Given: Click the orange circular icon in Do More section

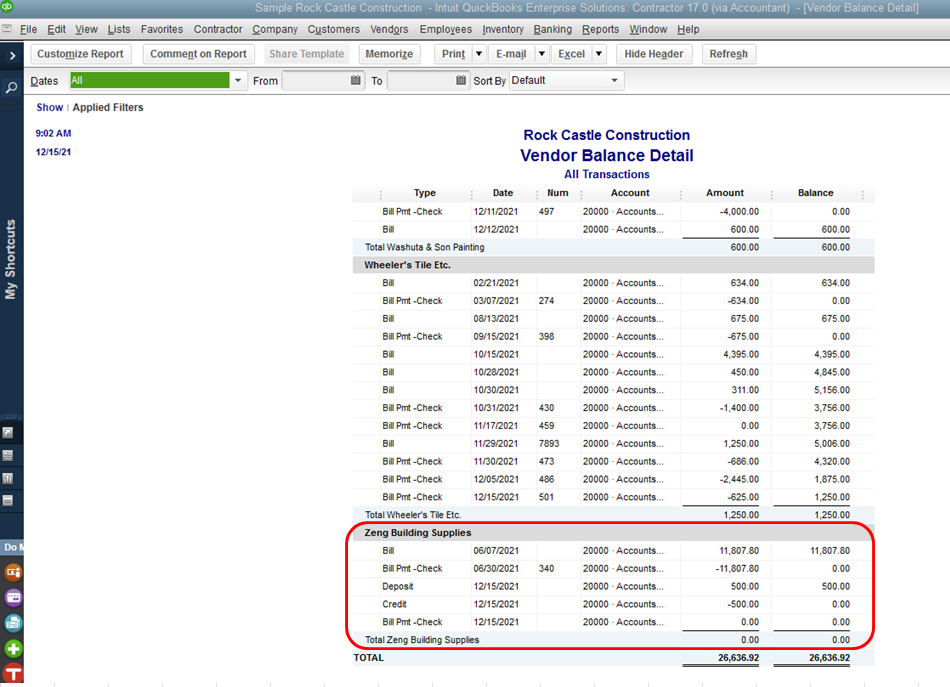Looking at the screenshot, I should tap(13, 572).
